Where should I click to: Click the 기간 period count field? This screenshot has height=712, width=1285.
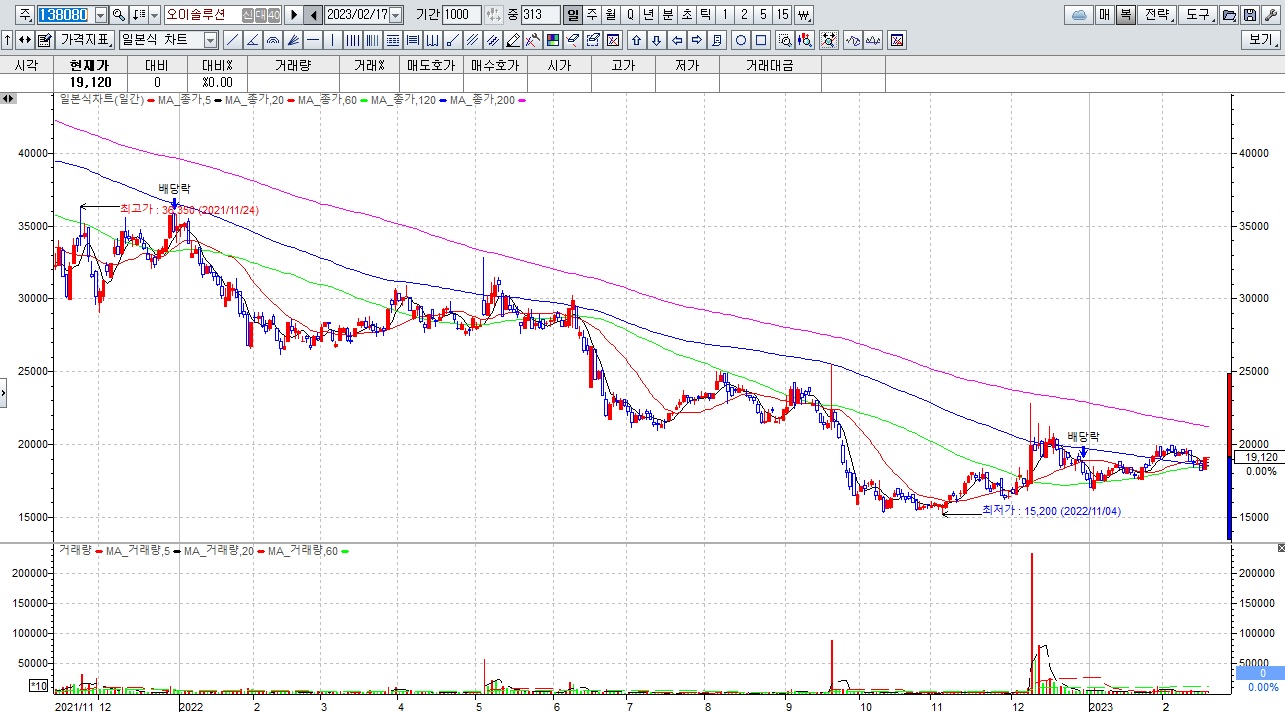click(462, 15)
